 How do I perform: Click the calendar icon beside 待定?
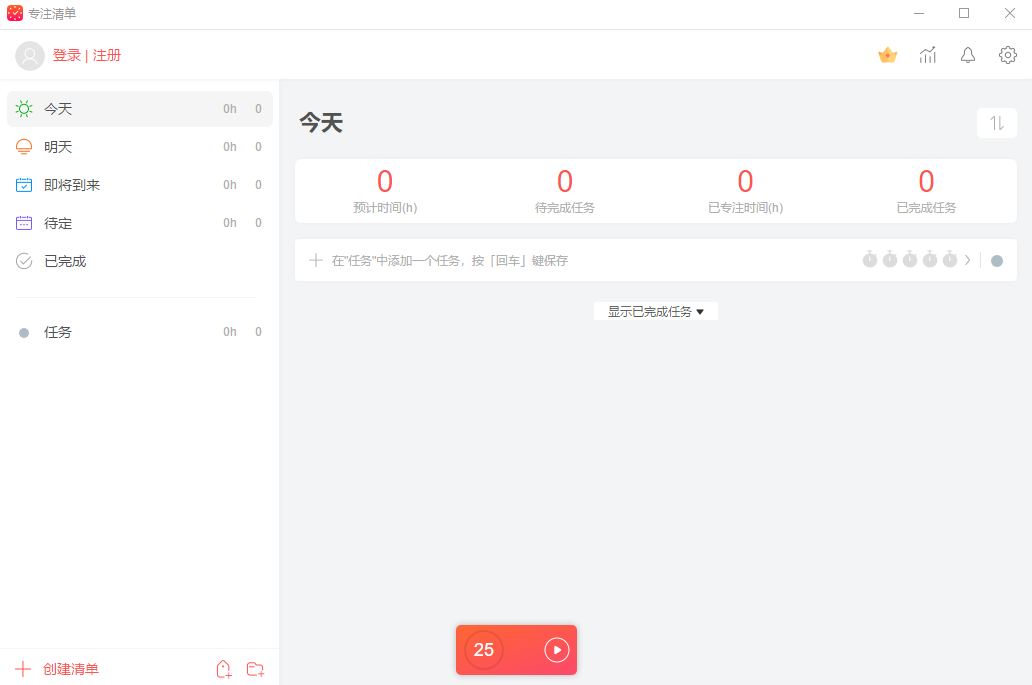click(x=24, y=223)
